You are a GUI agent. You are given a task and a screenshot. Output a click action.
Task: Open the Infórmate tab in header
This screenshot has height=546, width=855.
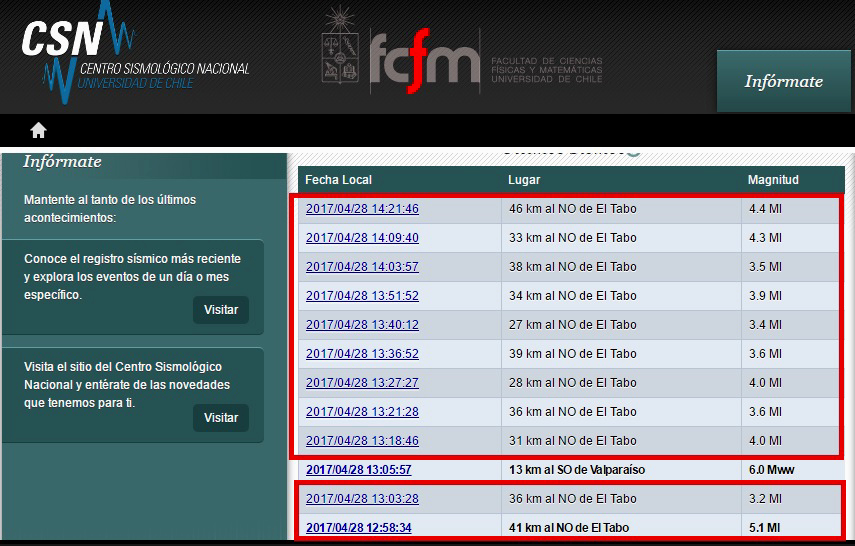point(783,82)
